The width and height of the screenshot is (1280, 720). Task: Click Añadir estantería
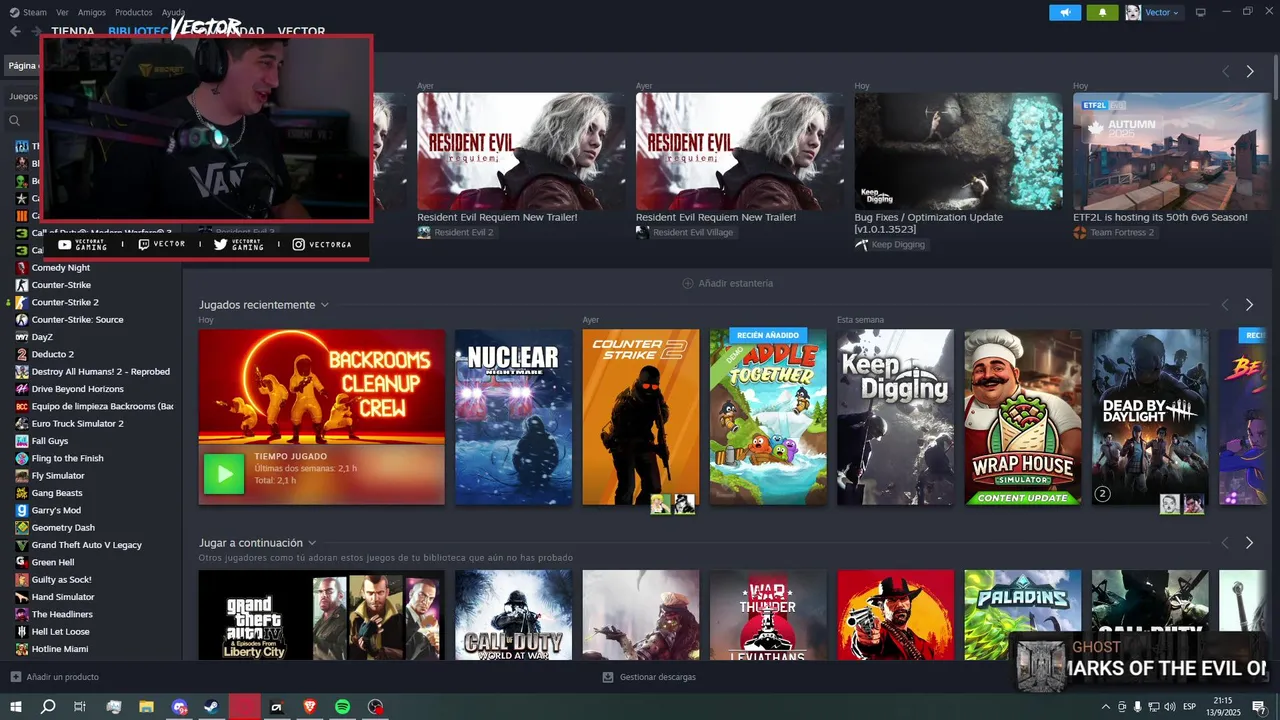click(x=727, y=283)
